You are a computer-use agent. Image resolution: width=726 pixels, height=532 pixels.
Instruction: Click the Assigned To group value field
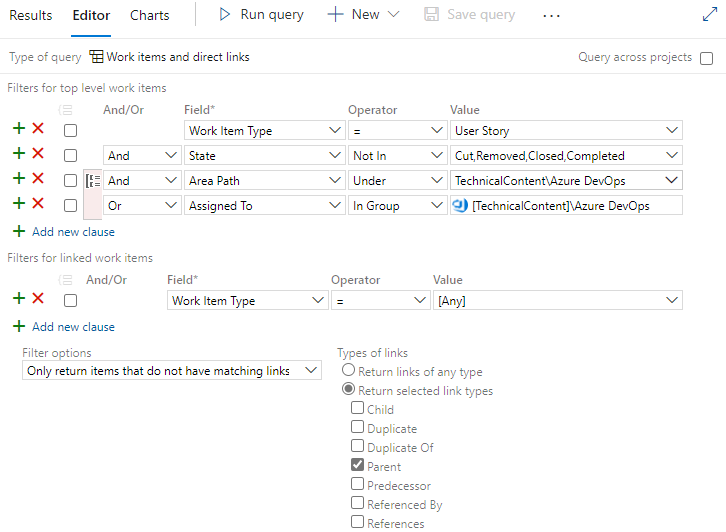coord(566,206)
